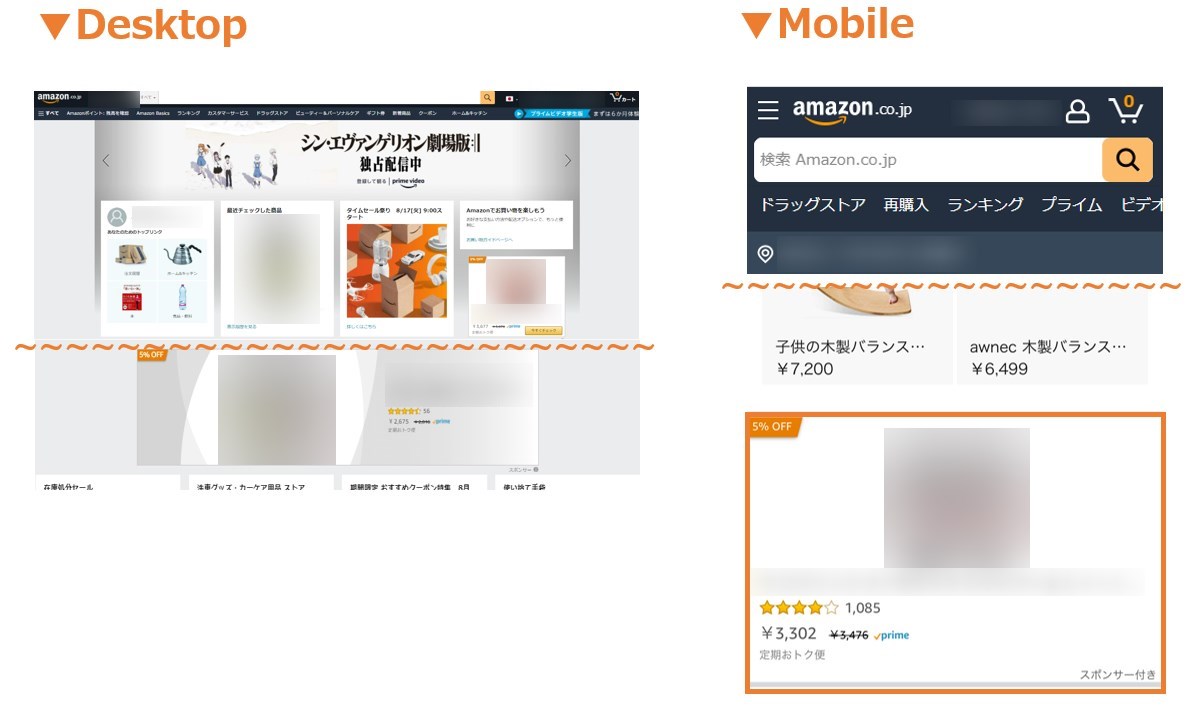The image size is (1197, 715).
Task: Expand the Japan flag language dropdown
Action: (x=511, y=98)
